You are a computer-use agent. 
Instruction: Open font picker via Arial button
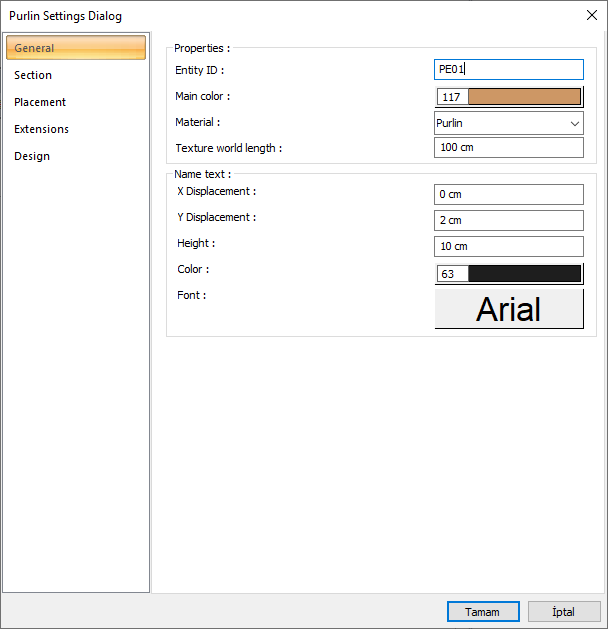click(508, 309)
